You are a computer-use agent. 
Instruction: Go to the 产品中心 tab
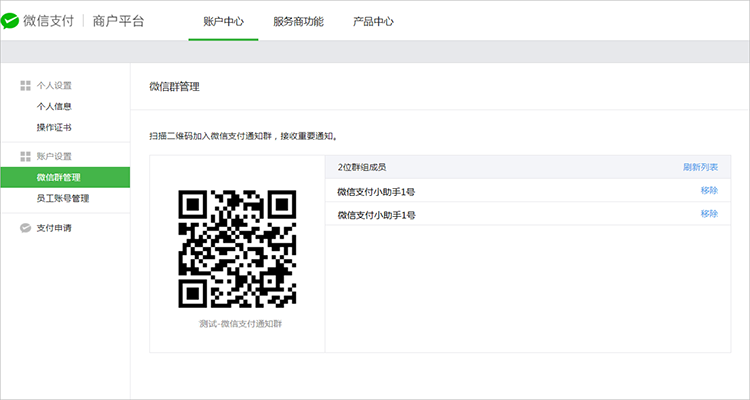[x=373, y=22]
